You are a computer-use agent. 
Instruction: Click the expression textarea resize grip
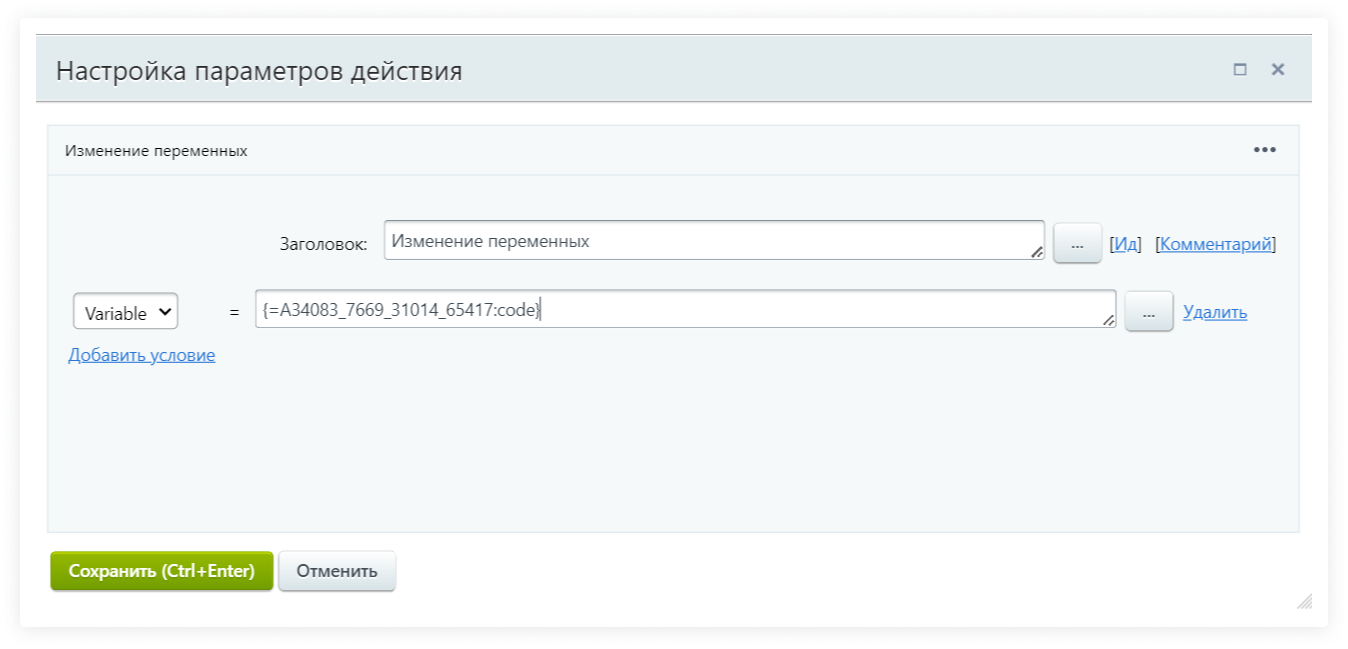point(1108,320)
